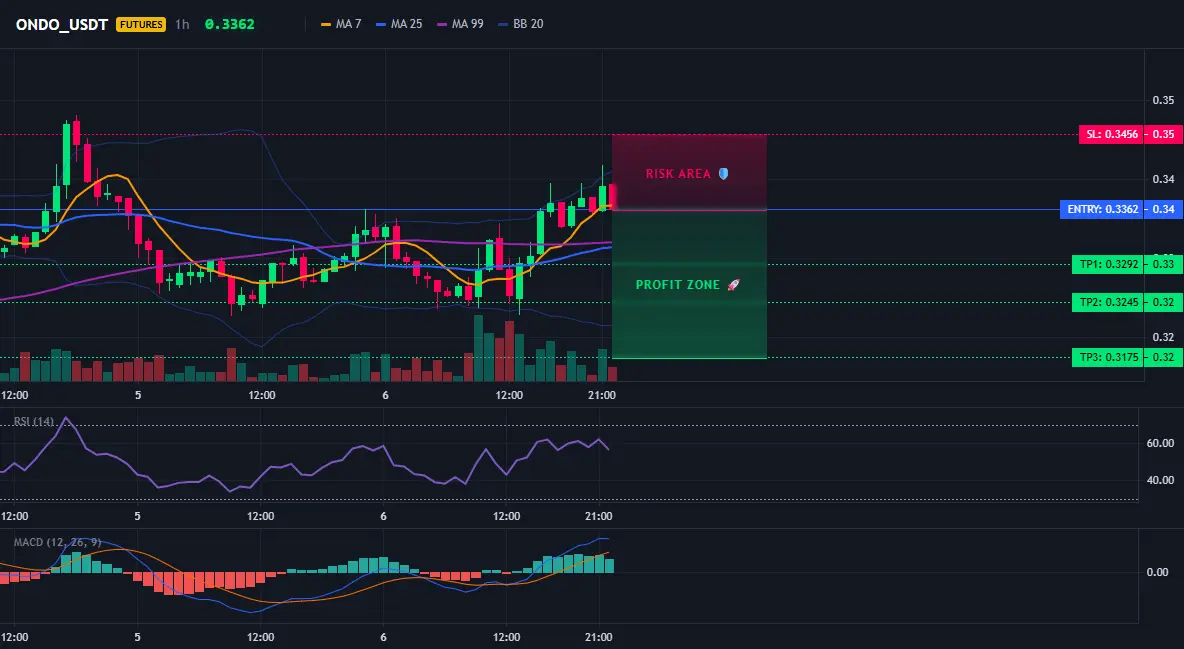
Task: Click the RSI 60.00 scale value
Action: tap(1160, 443)
